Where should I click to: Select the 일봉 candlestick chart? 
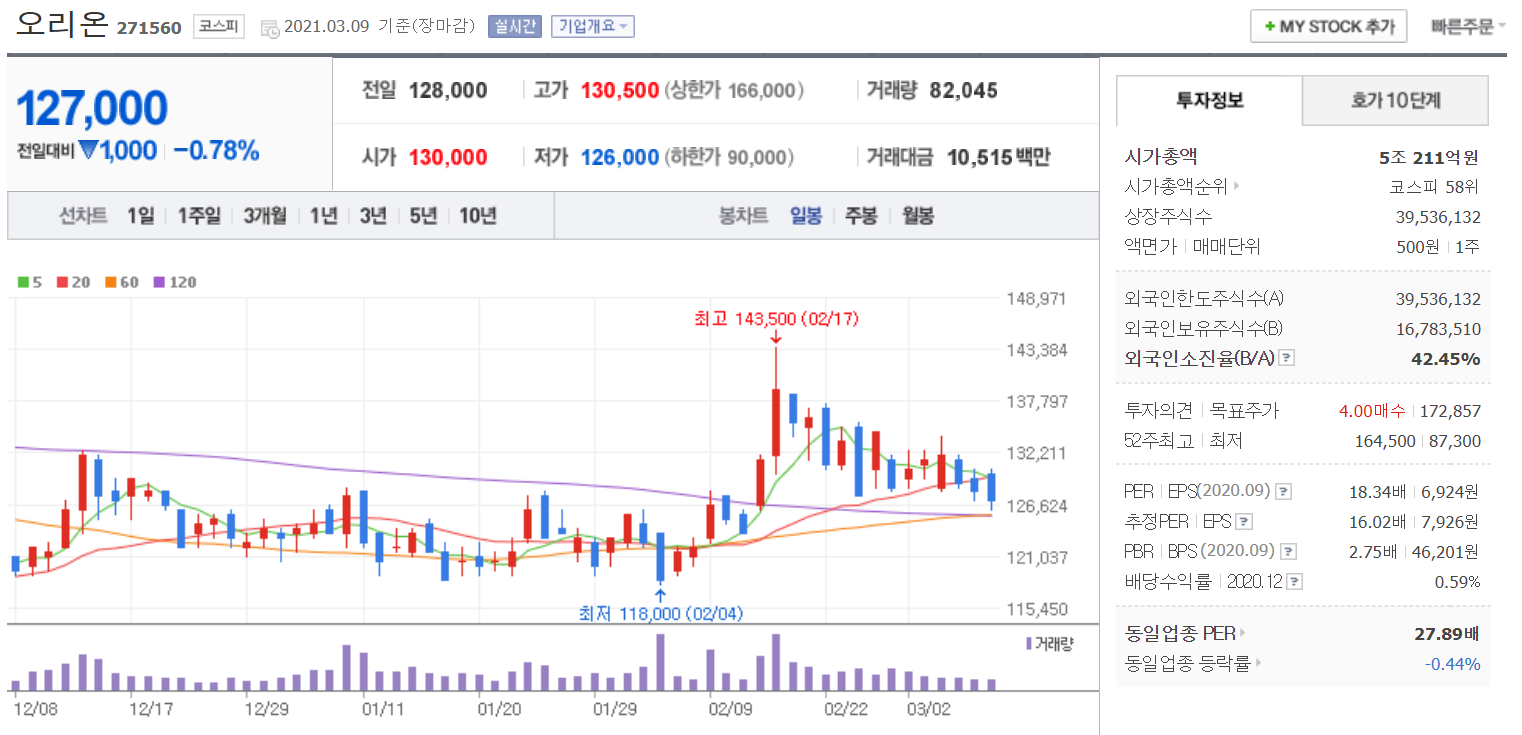(806, 215)
